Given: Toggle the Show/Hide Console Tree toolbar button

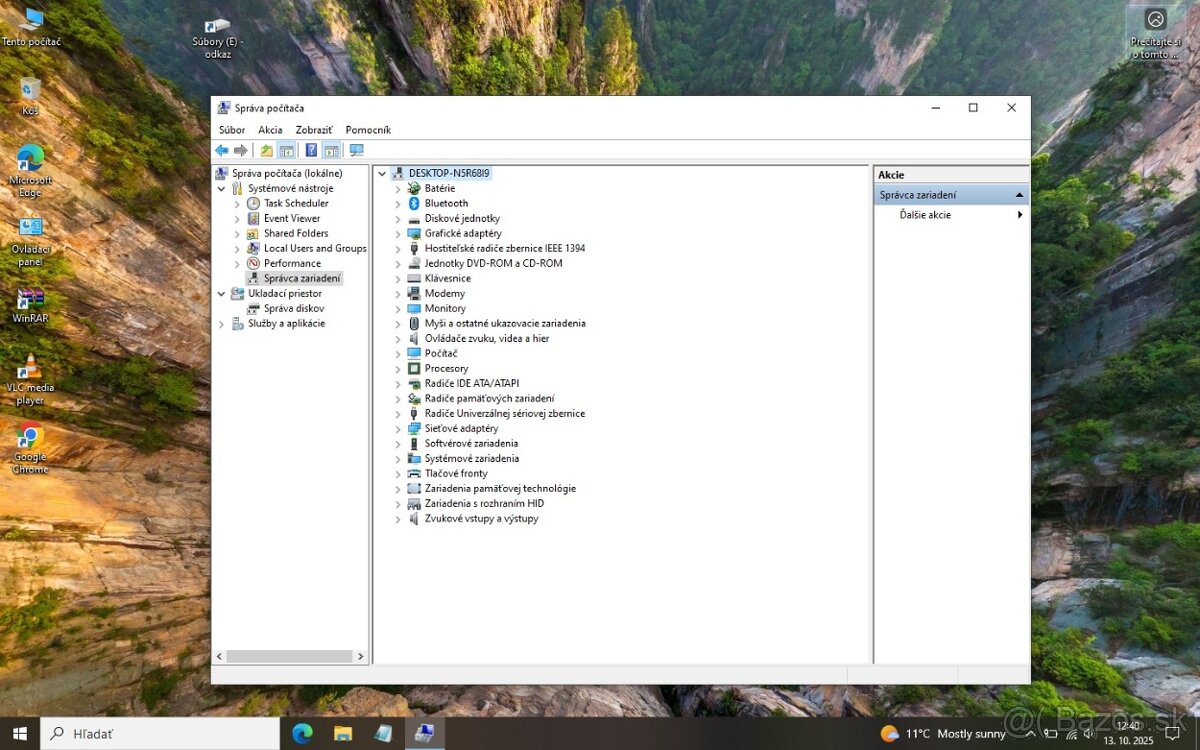Looking at the screenshot, I should (287, 150).
